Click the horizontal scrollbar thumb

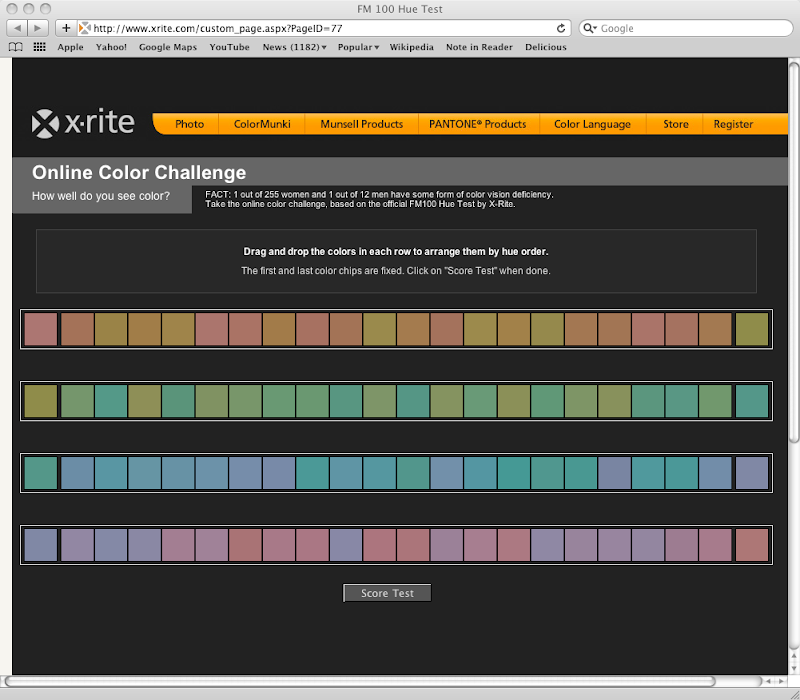360,681
